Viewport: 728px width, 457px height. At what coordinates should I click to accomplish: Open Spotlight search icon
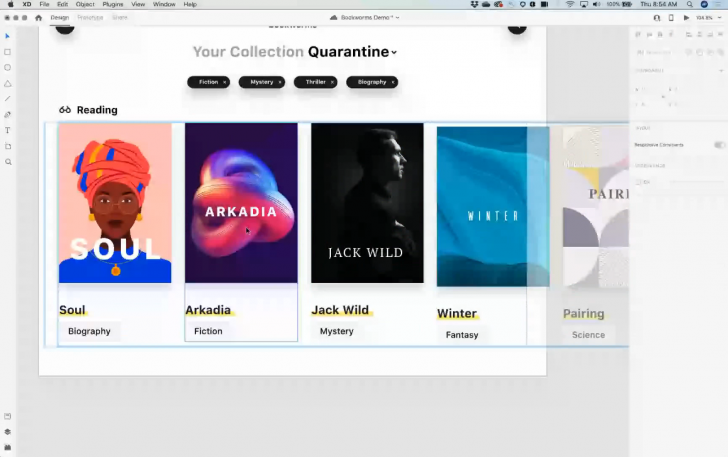[690, 4]
